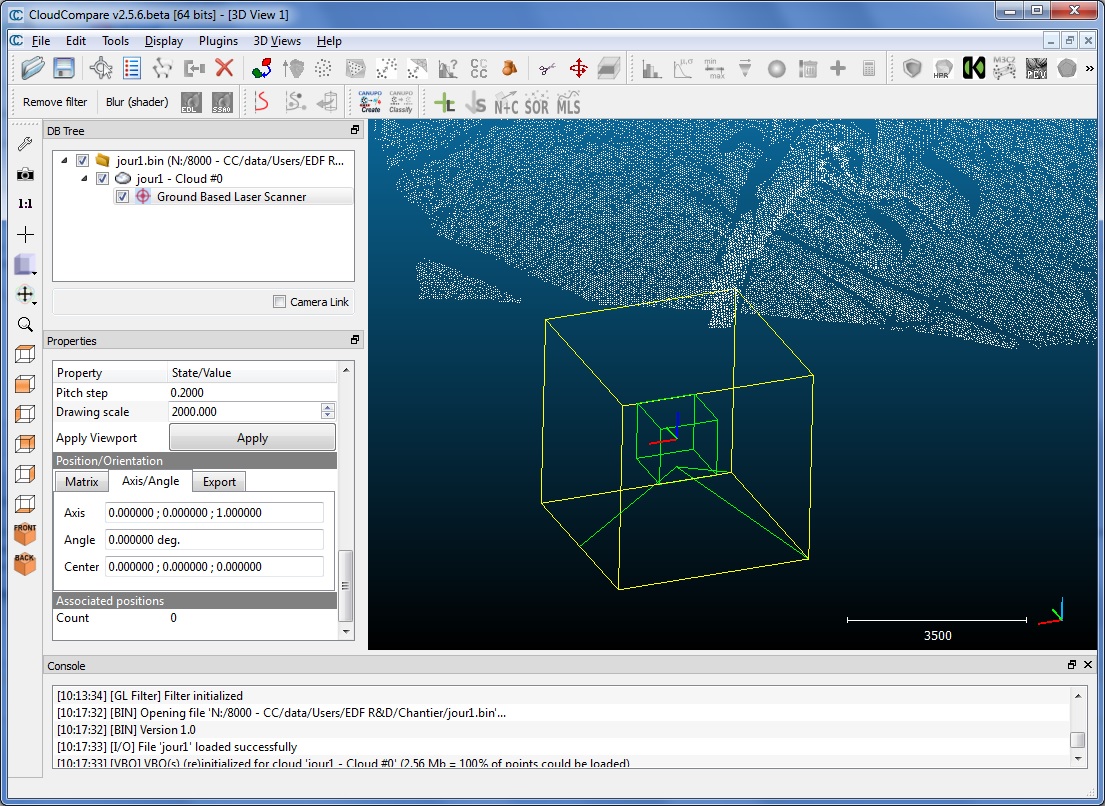Select the Axis/Angle tab
Screen dimensions: 1105x806
click(x=150, y=480)
